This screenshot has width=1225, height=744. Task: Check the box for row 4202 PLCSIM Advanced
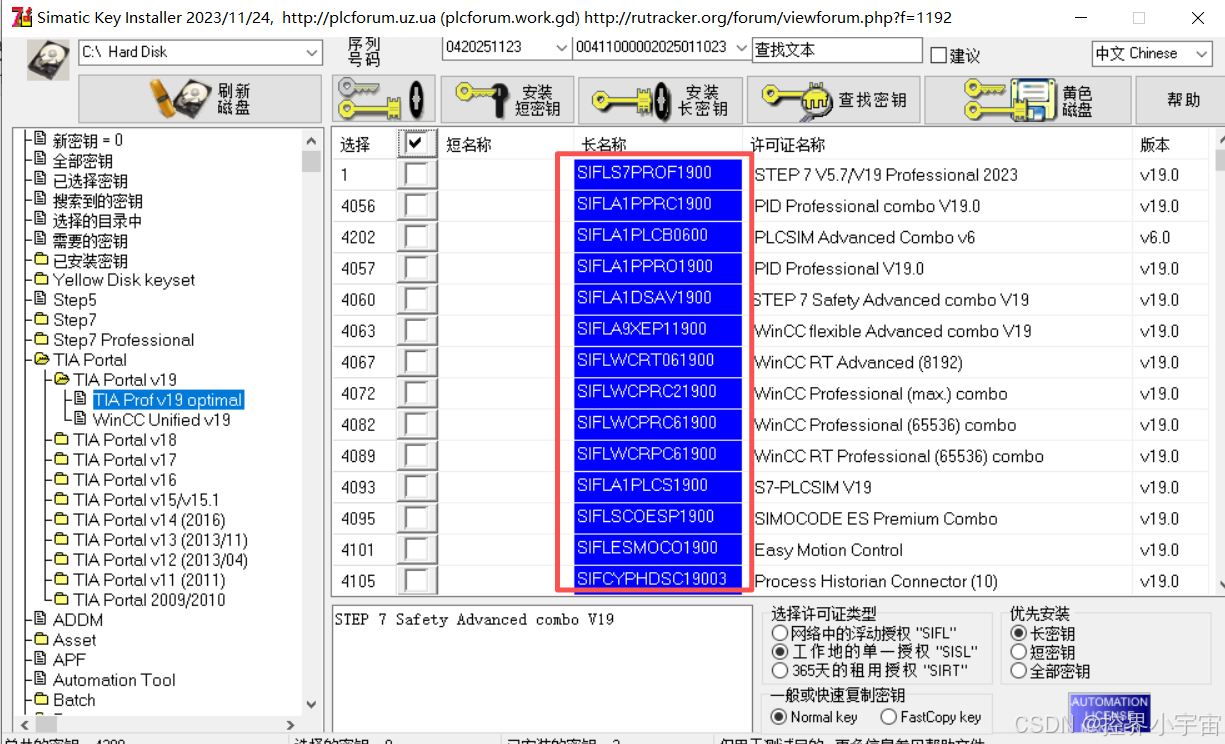tap(416, 237)
